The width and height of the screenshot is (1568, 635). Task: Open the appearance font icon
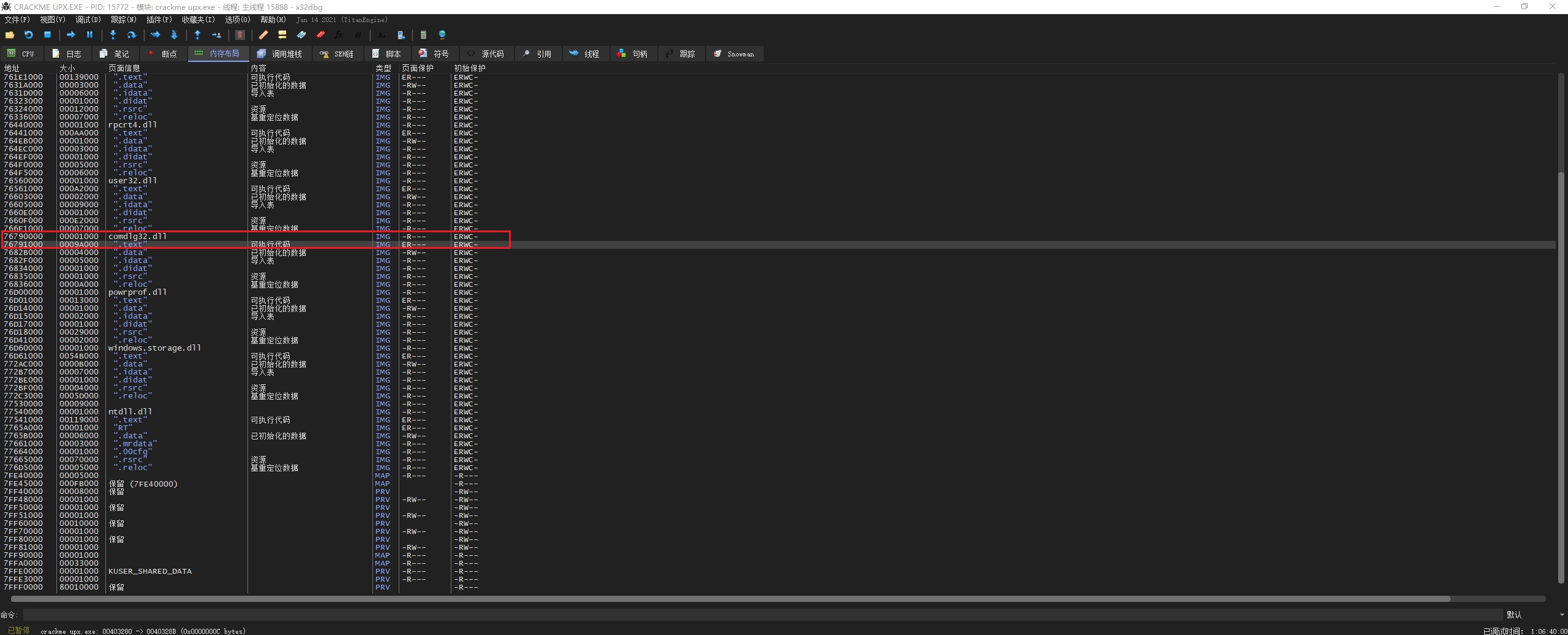(x=382, y=35)
